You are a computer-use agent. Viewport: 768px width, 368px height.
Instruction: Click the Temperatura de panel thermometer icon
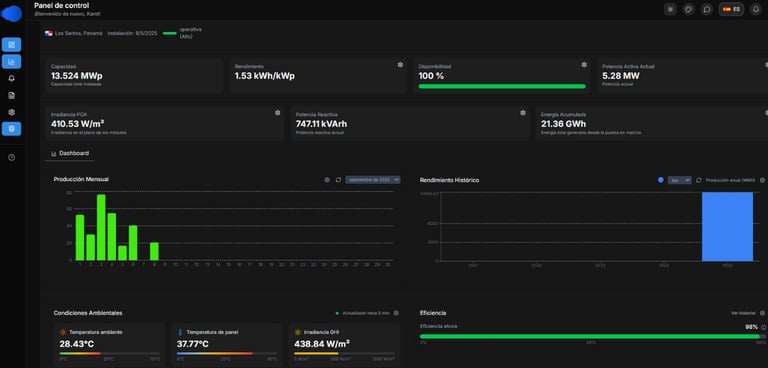180,332
